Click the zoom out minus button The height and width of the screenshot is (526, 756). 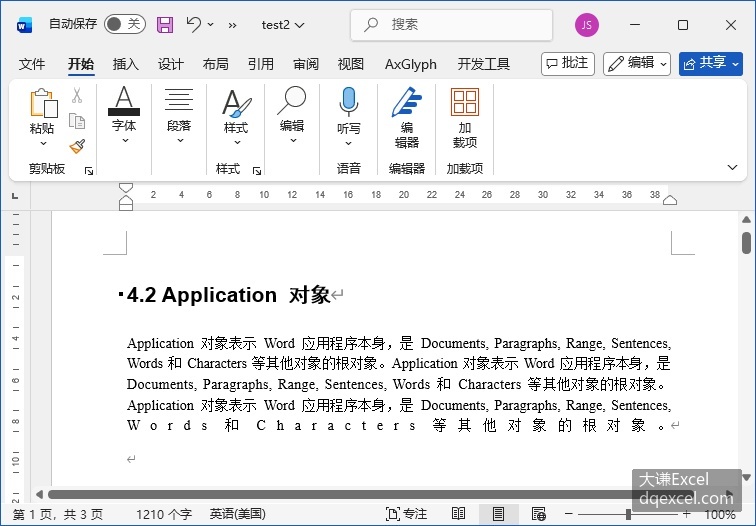pos(569,514)
